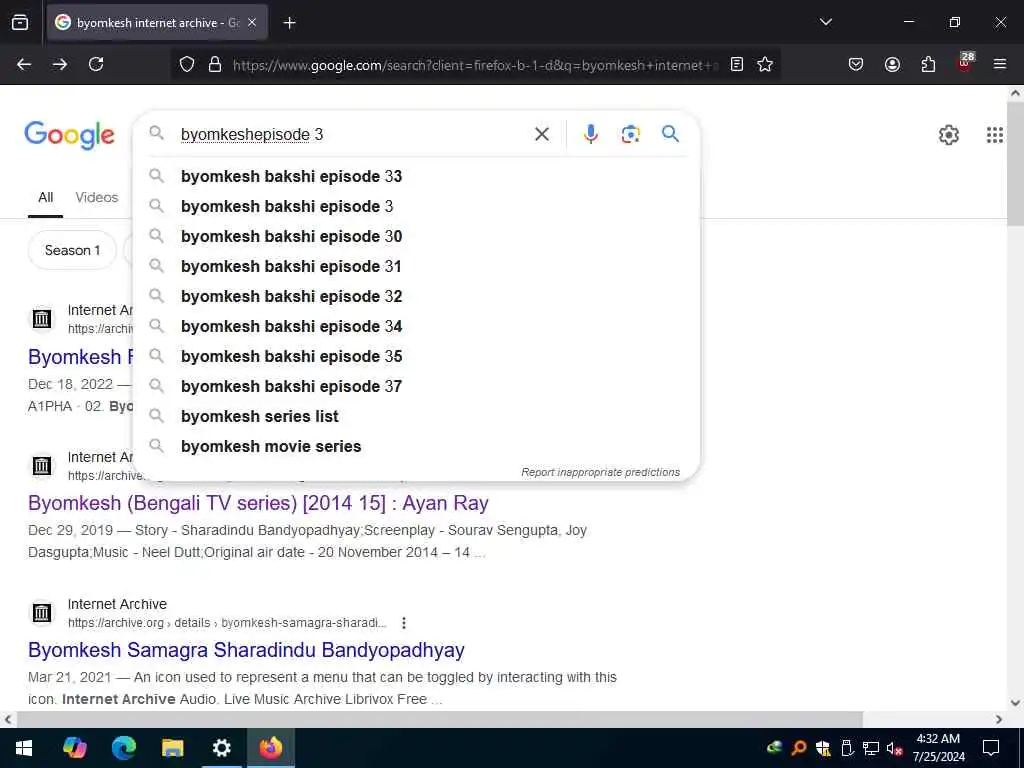The width and height of the screenshot is (1024, 768).
Task: Click the site security padlock icon
Action: click(215, 64)
